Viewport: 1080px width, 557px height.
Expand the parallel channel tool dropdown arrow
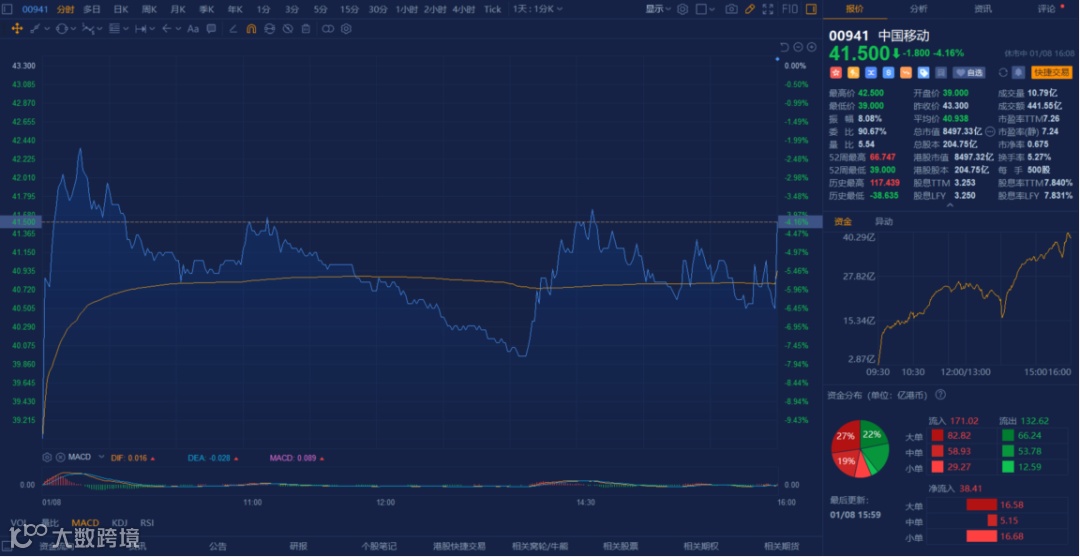point(126,29)
